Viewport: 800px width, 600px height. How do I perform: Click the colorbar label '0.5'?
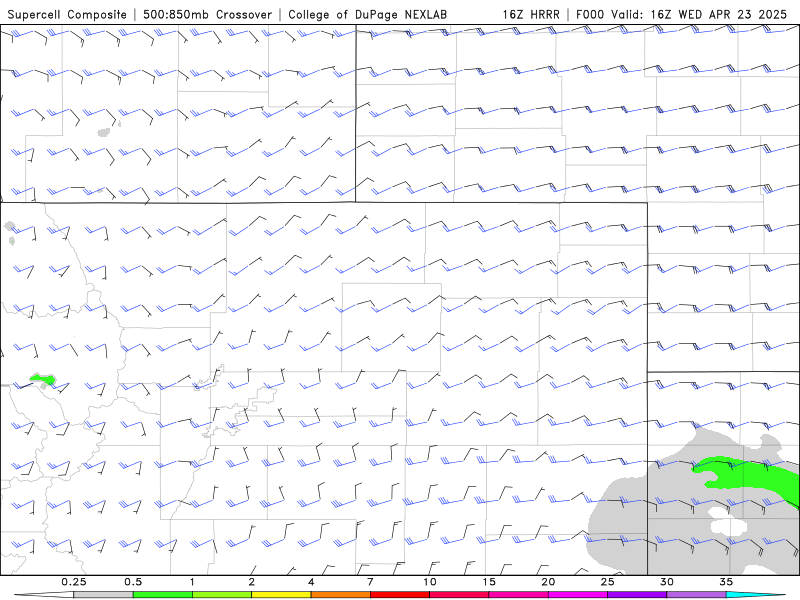click(133, 582)
